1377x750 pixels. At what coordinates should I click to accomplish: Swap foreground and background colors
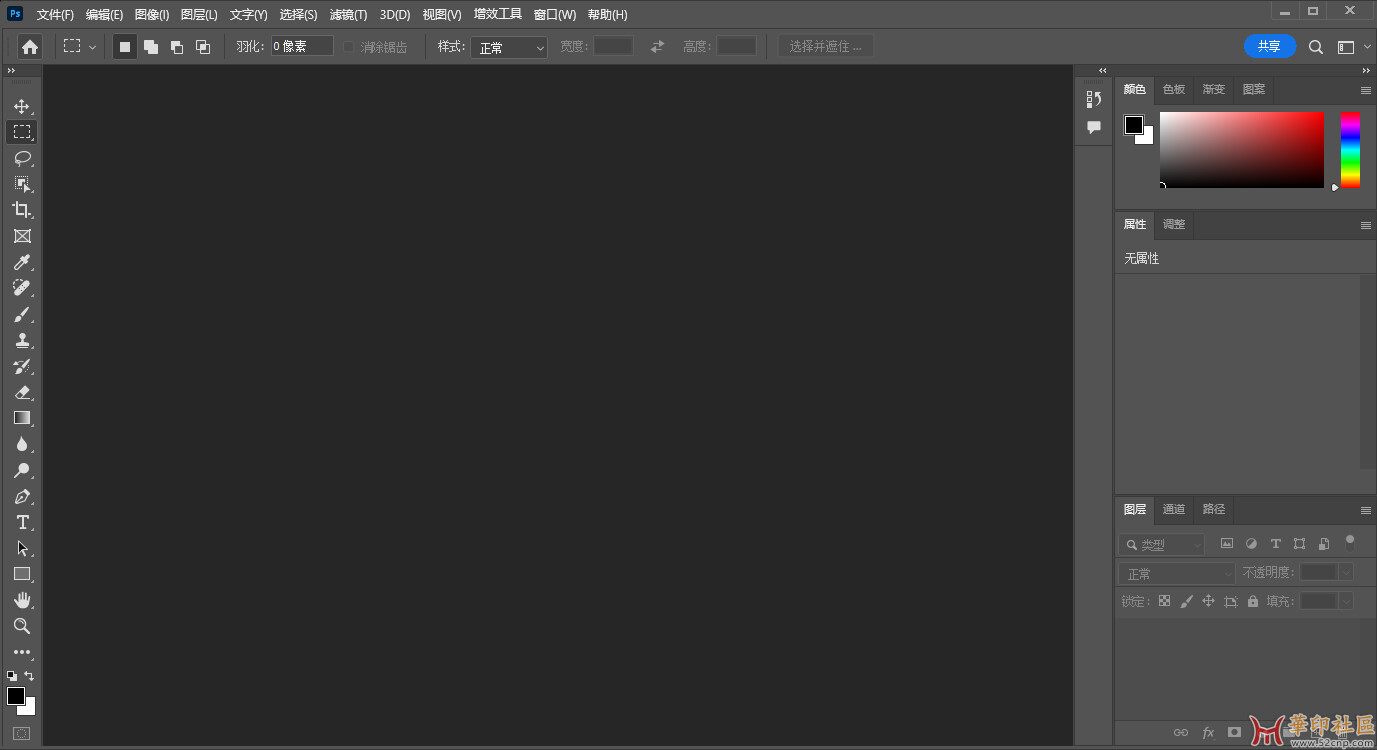pyautogui.click(x=29, y=676)
